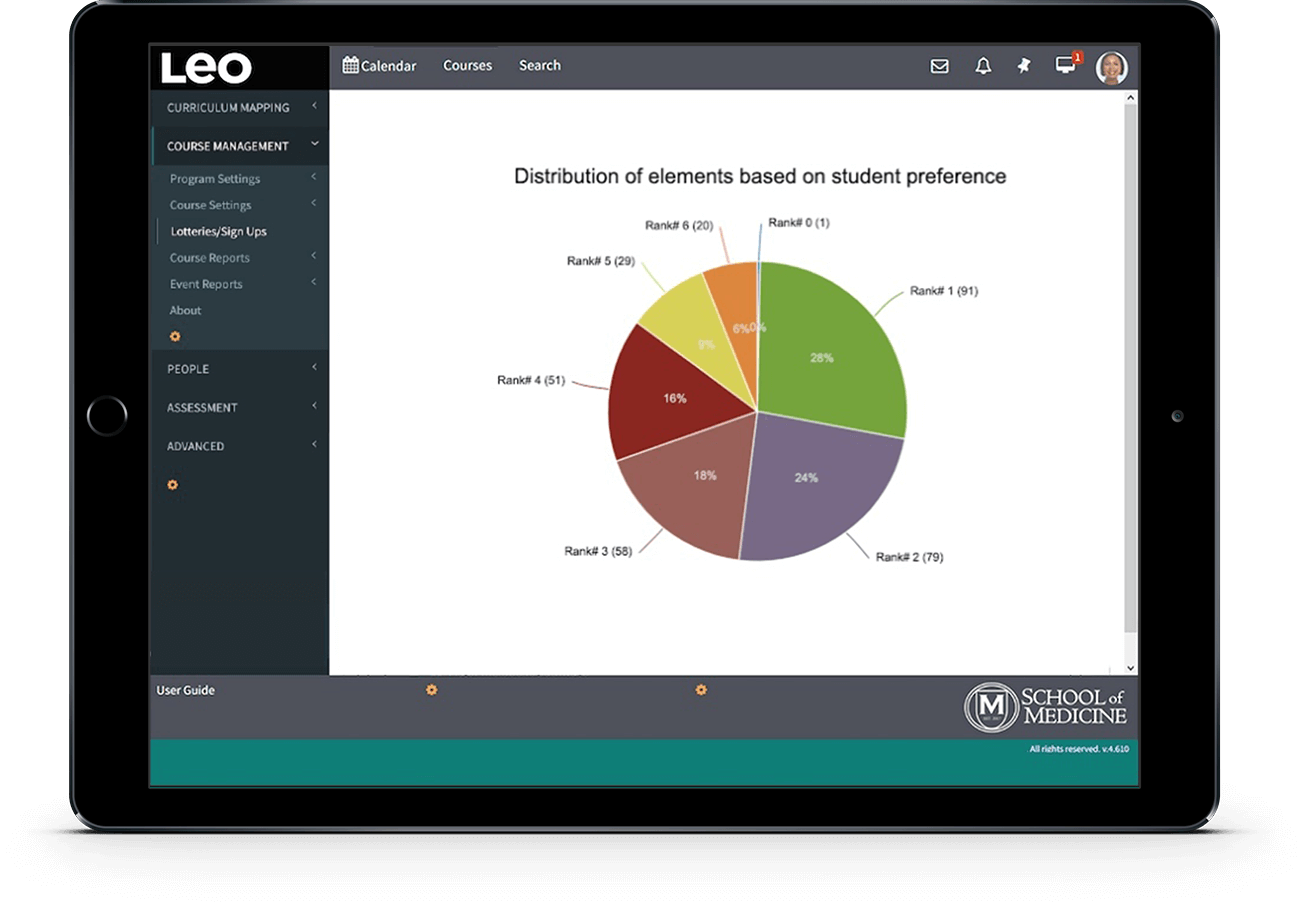
Task: Open the Calendar menu item
Action: point(379,66)
